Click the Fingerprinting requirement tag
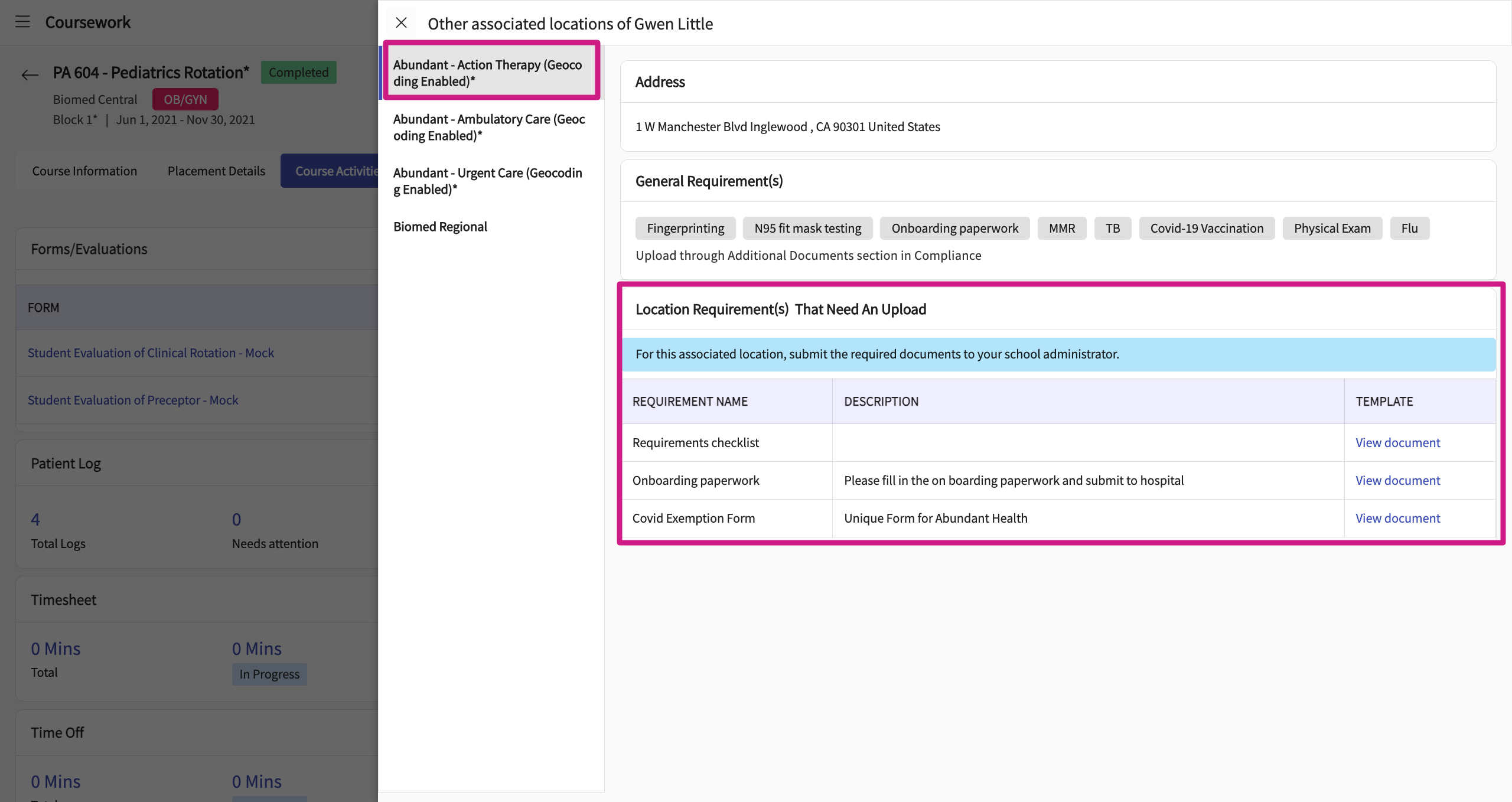Screen dimensions: 1512x802 685,228
